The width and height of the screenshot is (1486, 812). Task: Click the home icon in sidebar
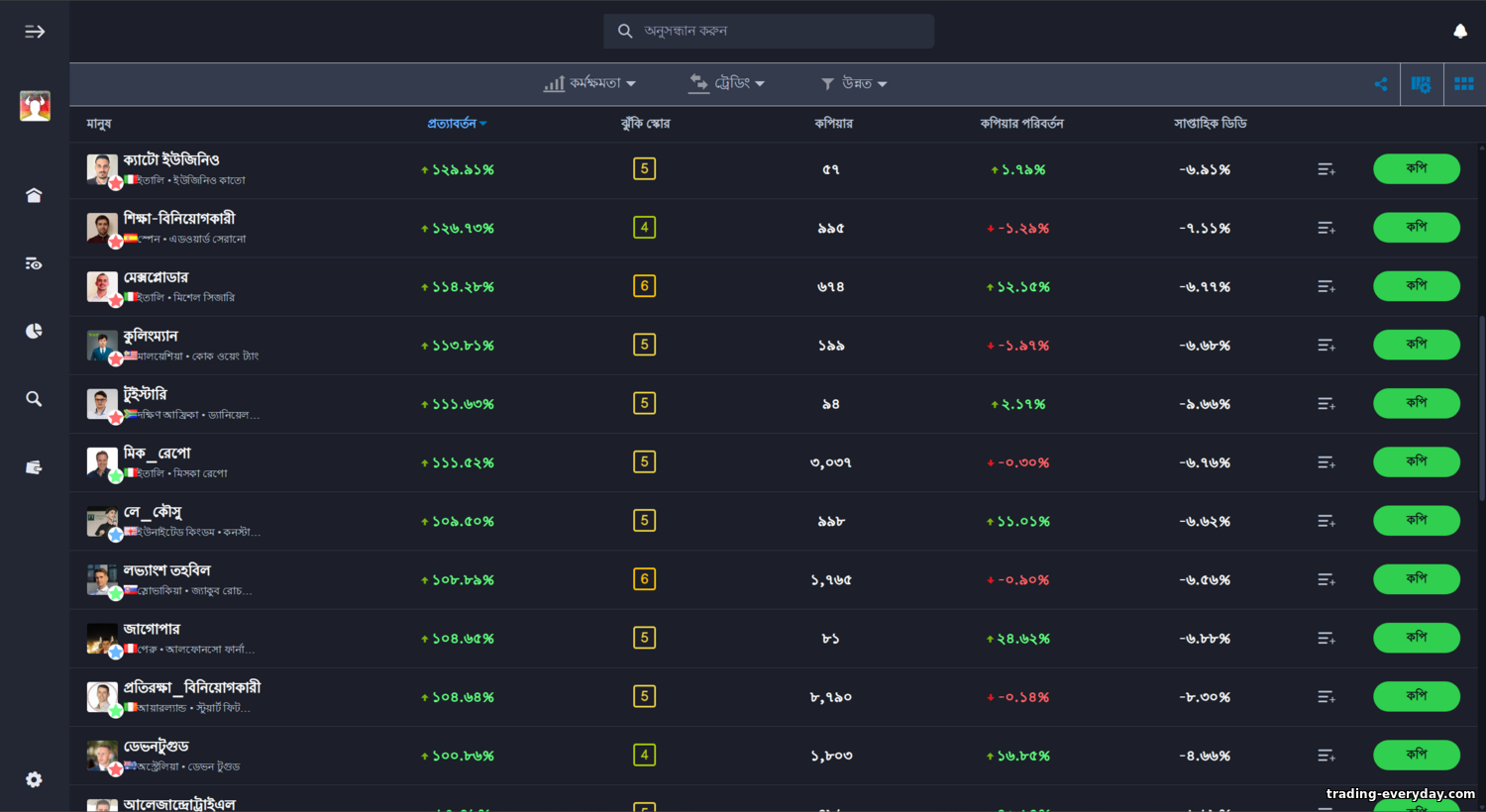pos(34,195)
